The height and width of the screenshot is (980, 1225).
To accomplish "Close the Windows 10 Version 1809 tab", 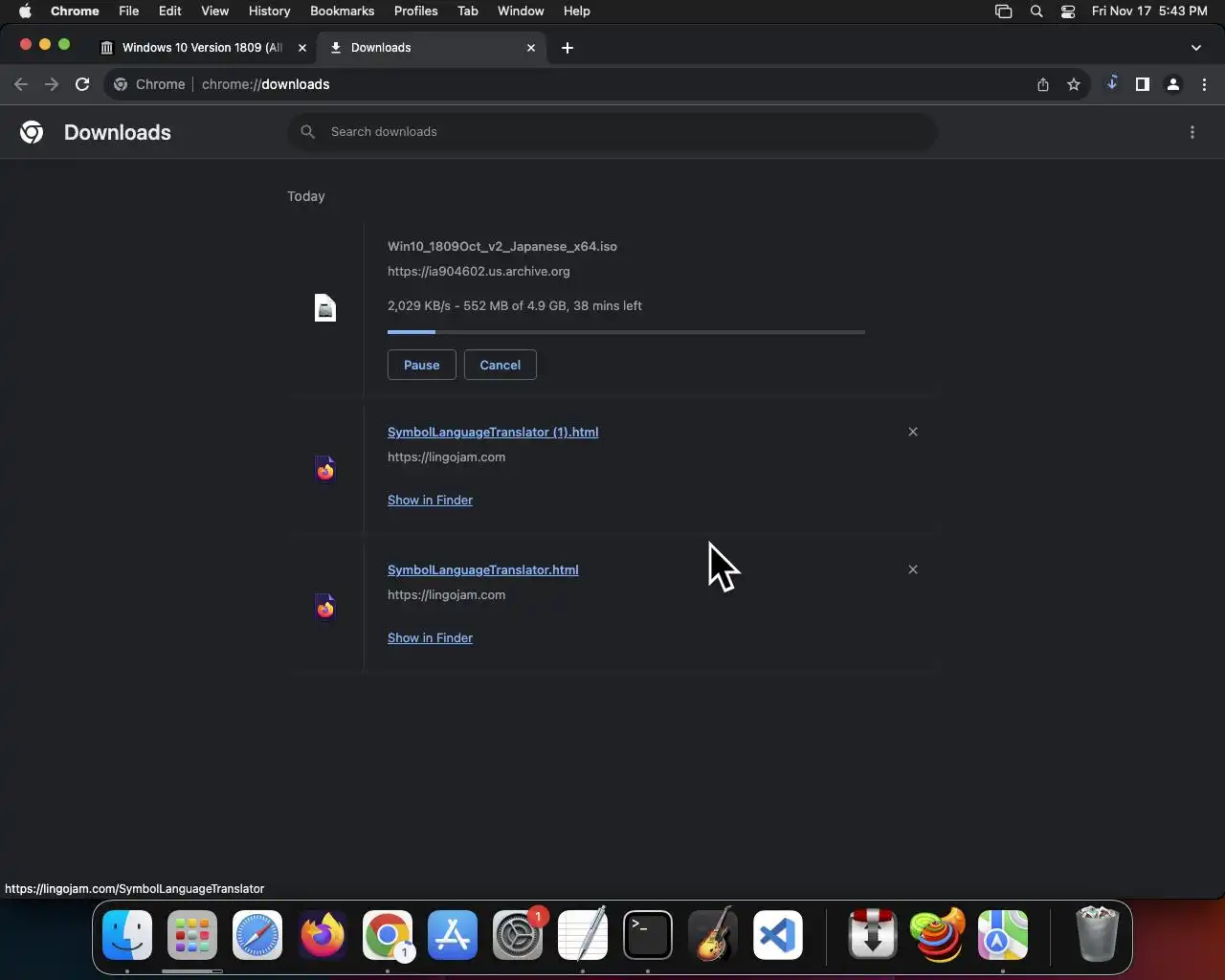I will click(302, 48).
